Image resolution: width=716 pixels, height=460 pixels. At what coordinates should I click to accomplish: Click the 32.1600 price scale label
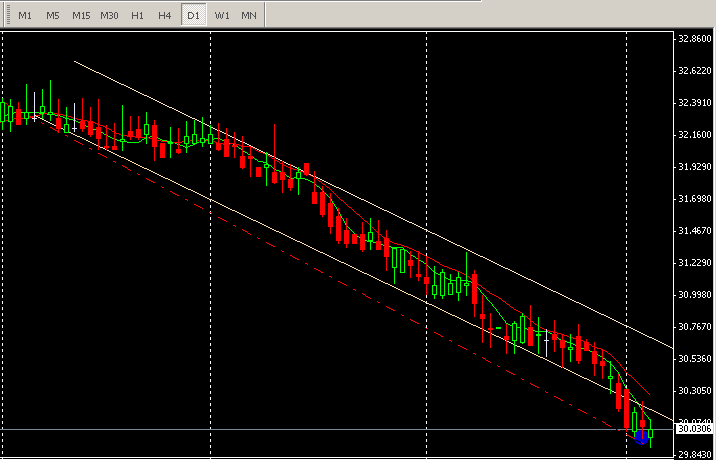pos(695,135)
